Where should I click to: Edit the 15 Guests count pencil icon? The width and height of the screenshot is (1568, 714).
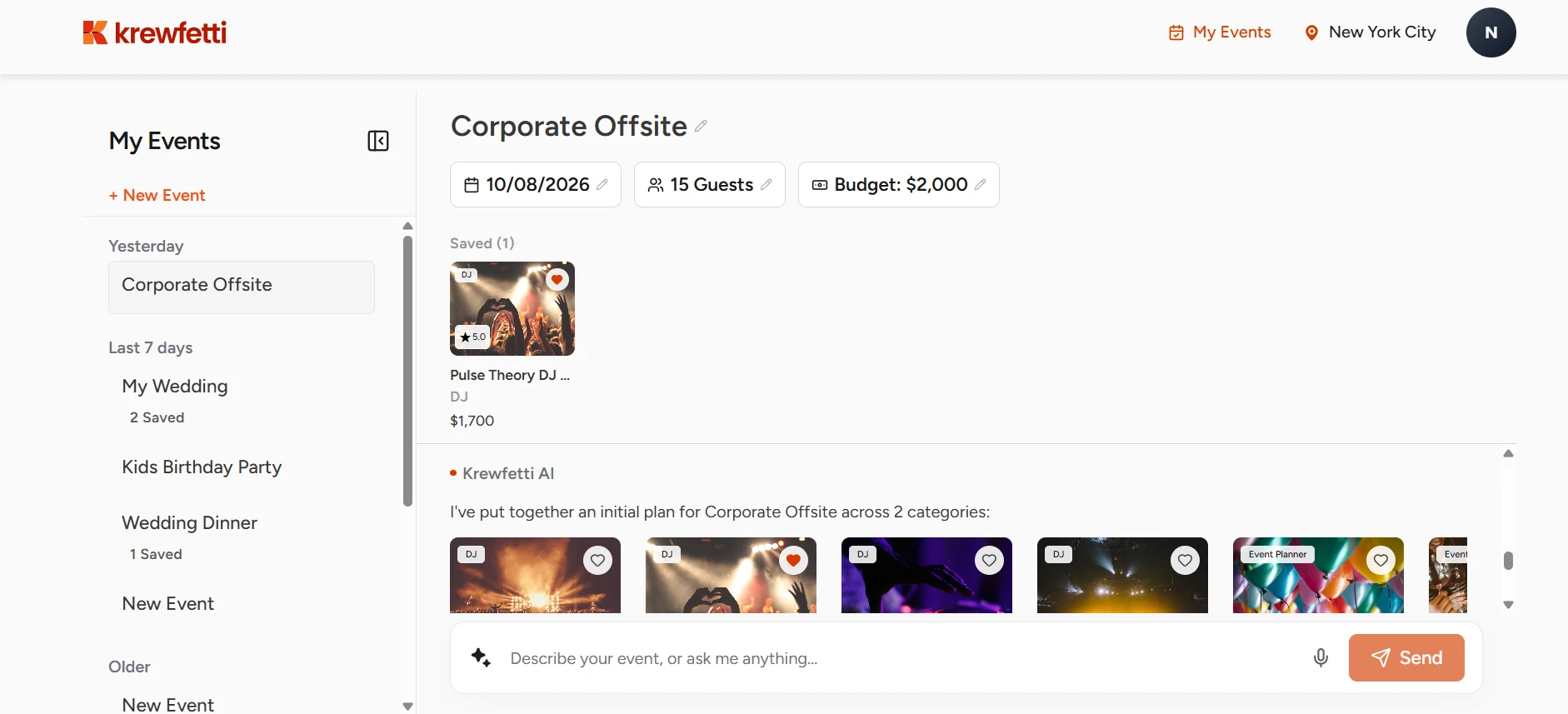pos(767,185)
